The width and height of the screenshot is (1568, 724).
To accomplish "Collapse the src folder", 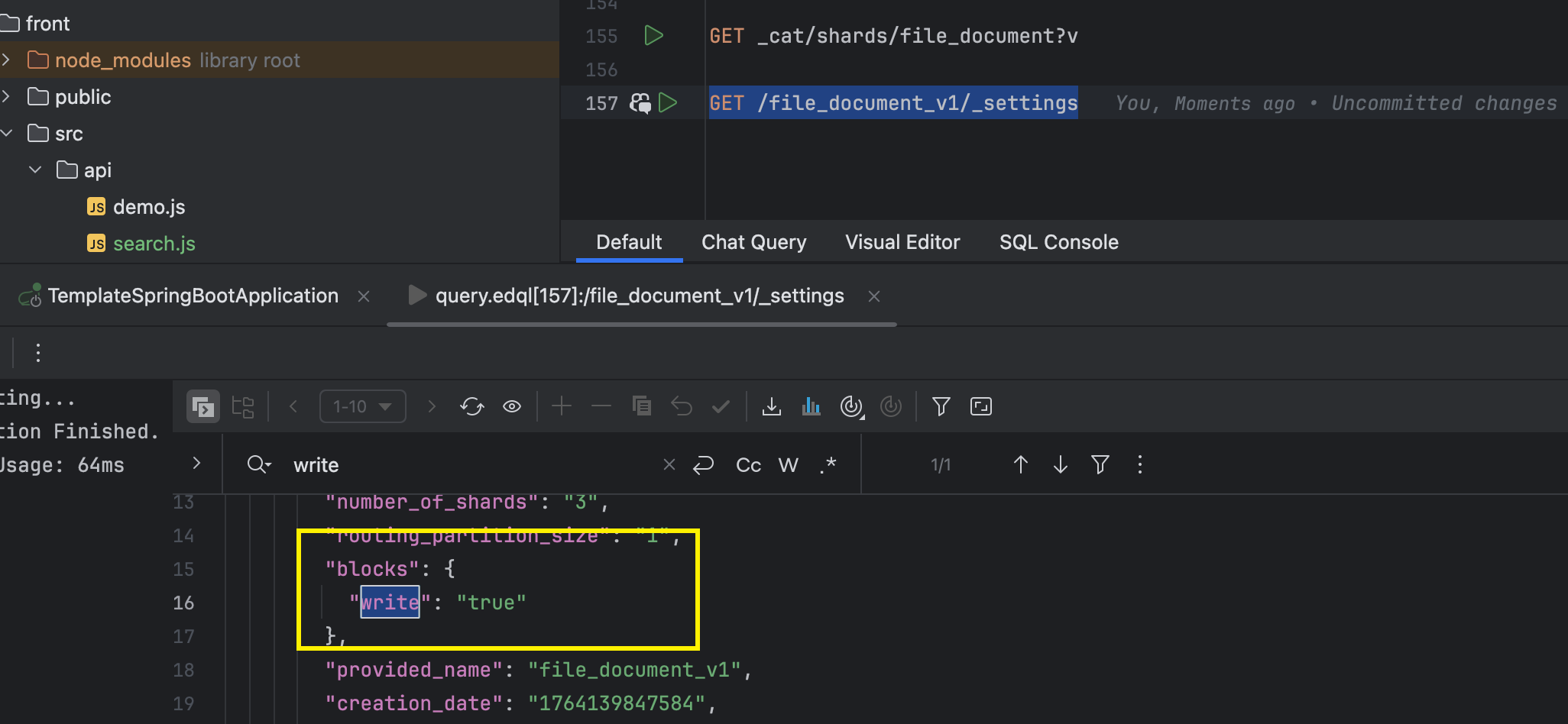I will click(x=6, y=133).
